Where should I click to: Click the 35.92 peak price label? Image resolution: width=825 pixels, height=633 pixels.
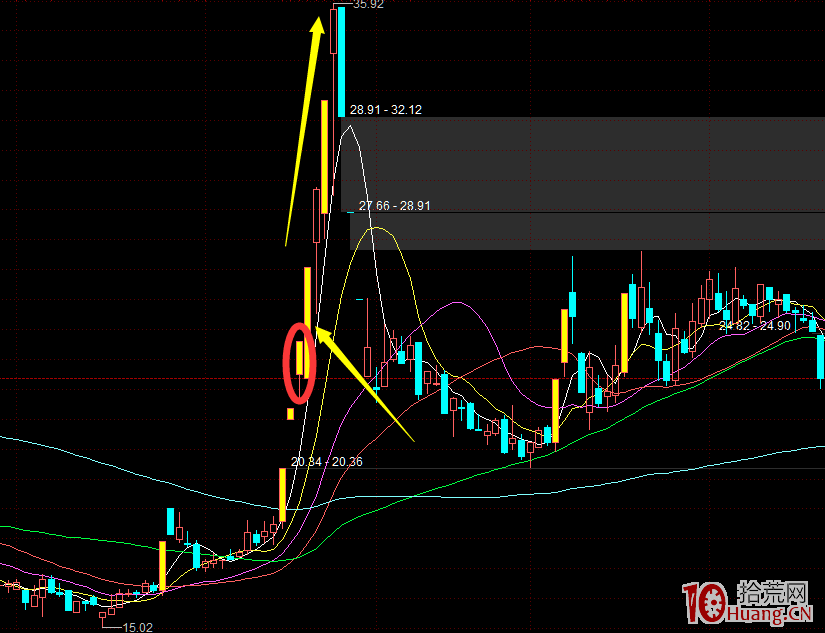pyautogui.click(x=368, y=5)
